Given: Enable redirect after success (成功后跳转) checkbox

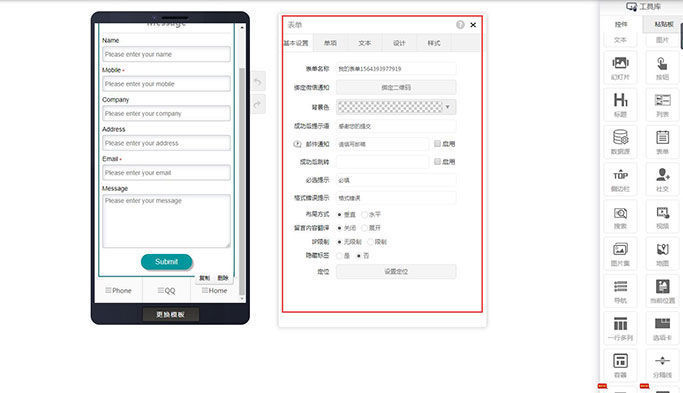Looking at the screenshot, I should click(x=437, y=161).
